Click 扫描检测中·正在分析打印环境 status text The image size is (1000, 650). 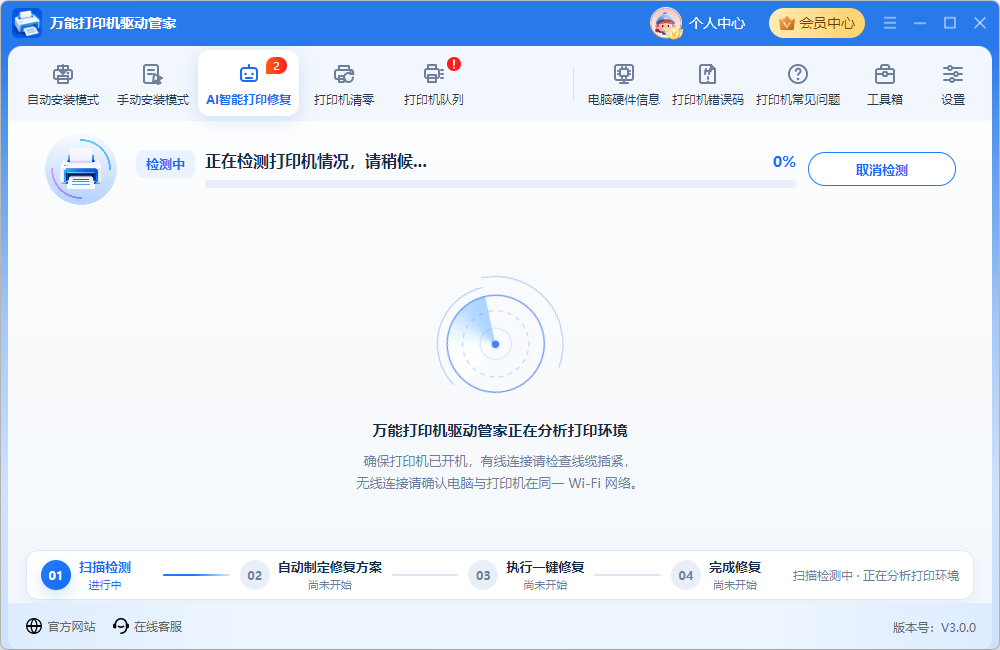point(876,575)
